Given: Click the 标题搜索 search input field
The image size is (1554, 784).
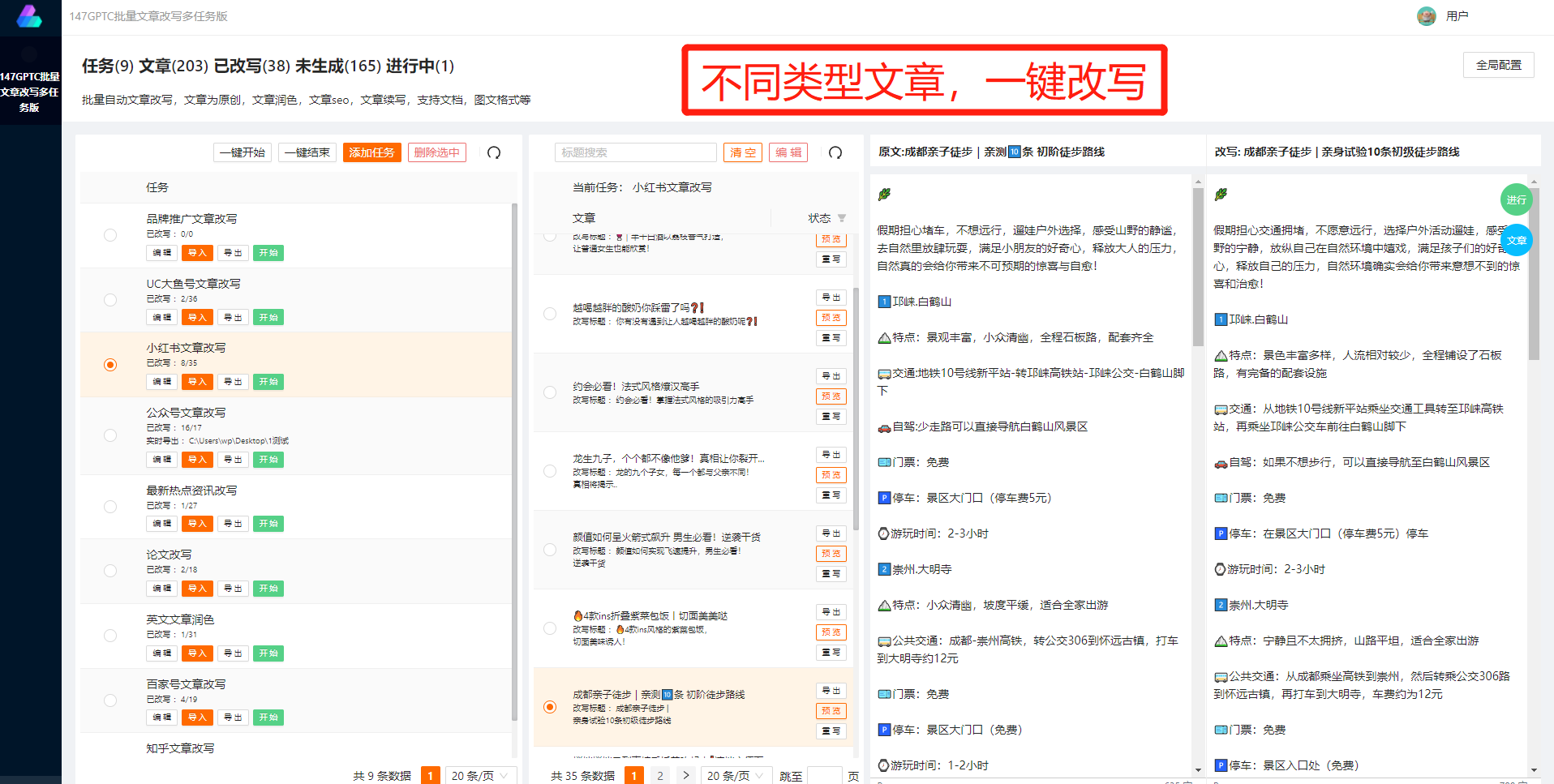Looking at the screenshot, I should coord(636,152).
